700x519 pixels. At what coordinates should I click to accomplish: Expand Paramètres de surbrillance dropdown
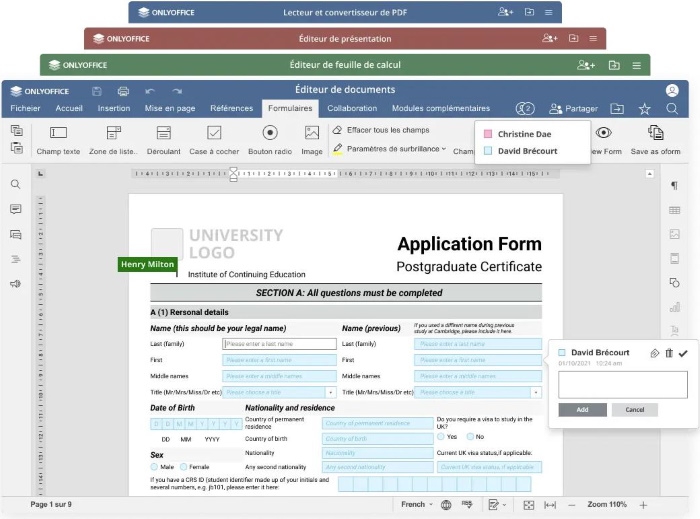click(443, 149)
